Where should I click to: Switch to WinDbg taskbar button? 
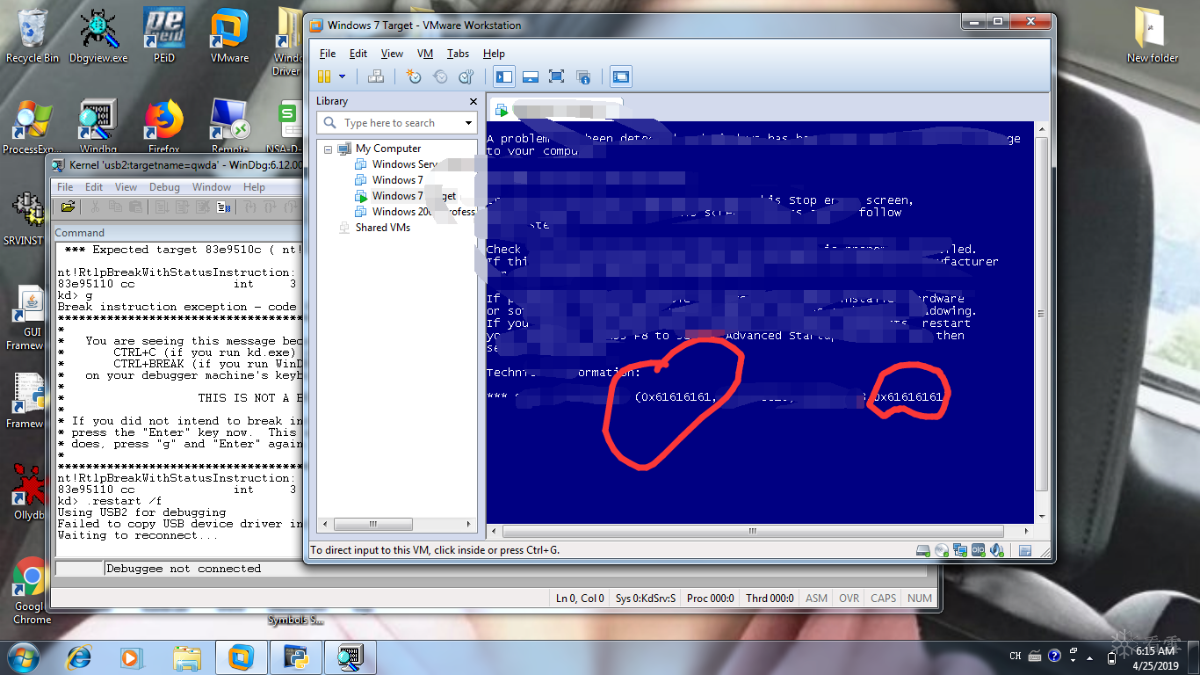[x=349, y=657]
